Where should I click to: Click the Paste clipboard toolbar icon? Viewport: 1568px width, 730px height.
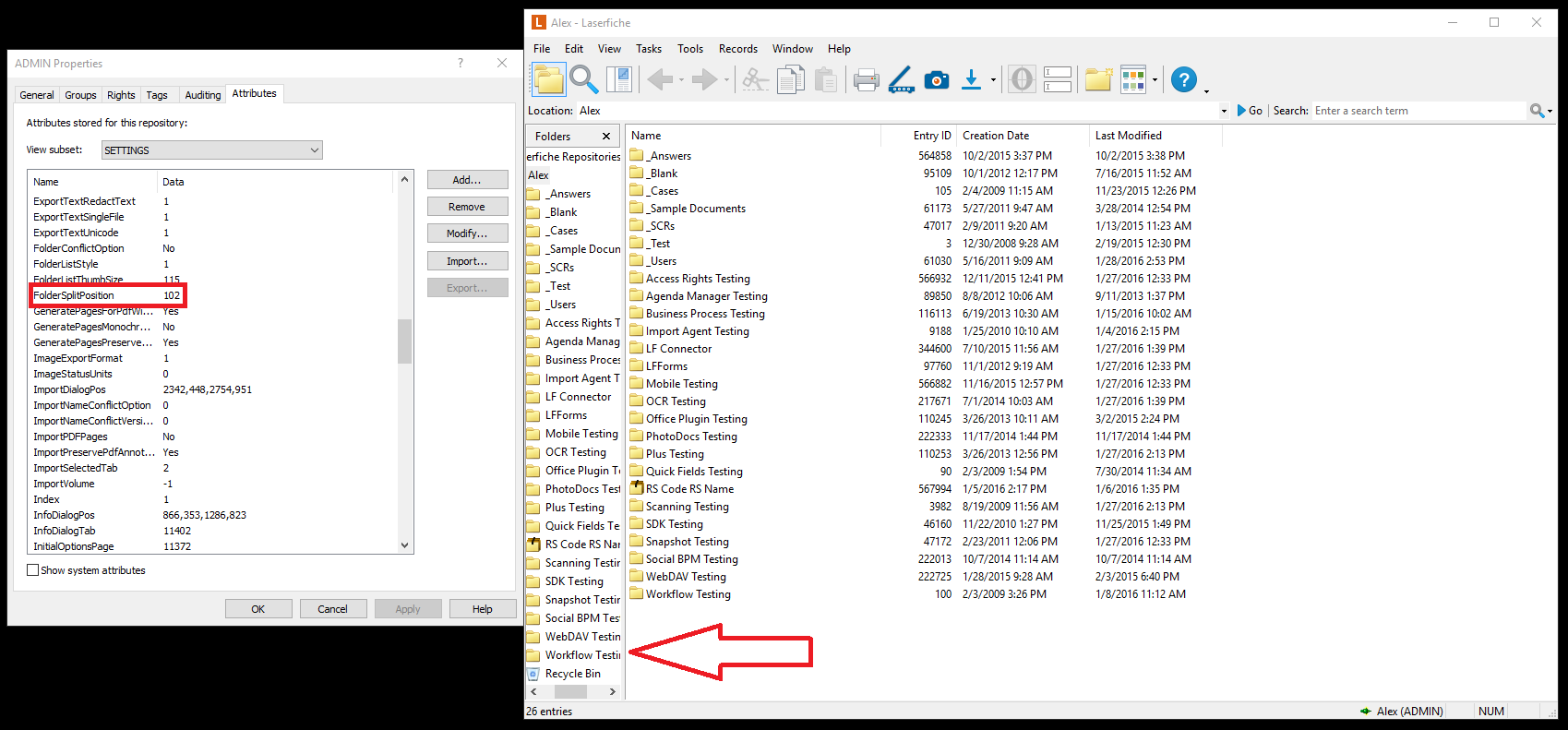(826, 79)
